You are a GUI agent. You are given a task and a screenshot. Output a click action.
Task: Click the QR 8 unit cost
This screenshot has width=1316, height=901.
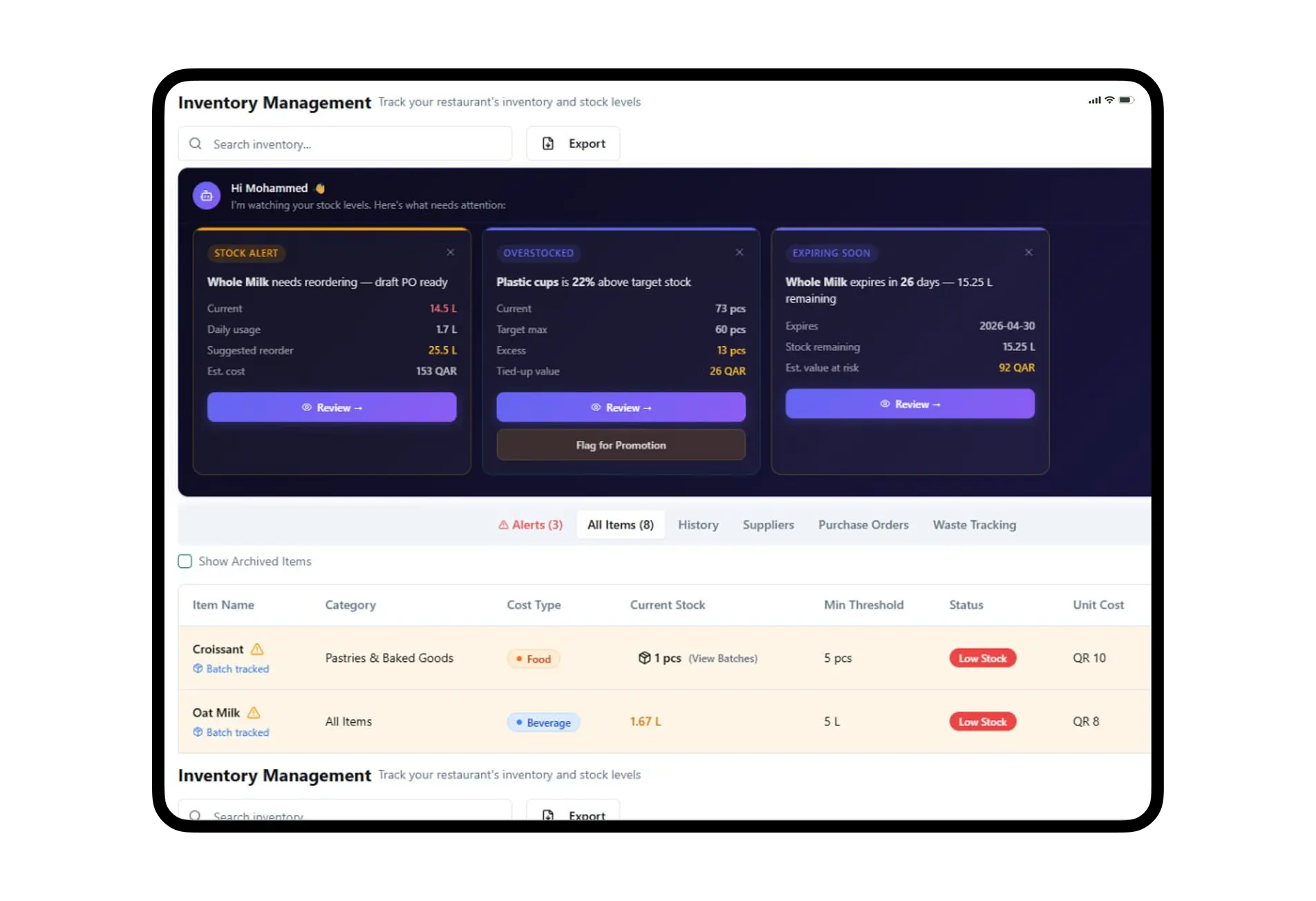pos(1086,722)
